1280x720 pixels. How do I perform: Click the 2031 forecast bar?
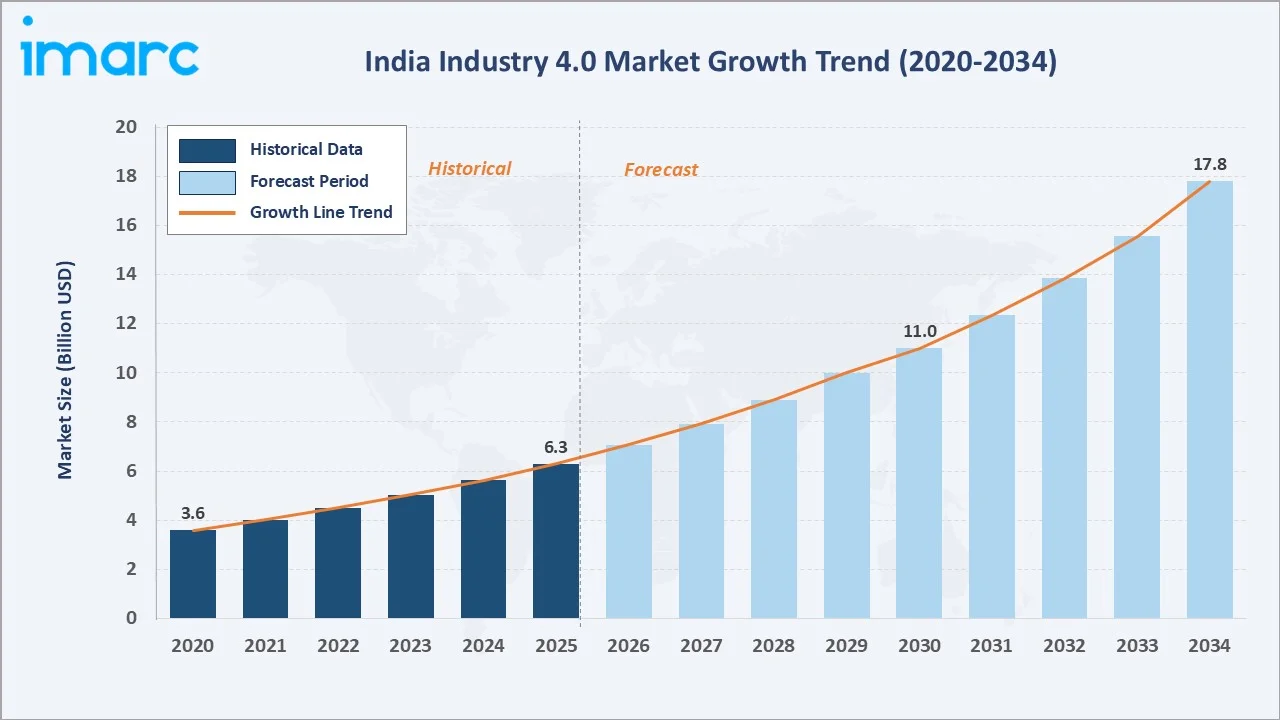coord(992,467)
